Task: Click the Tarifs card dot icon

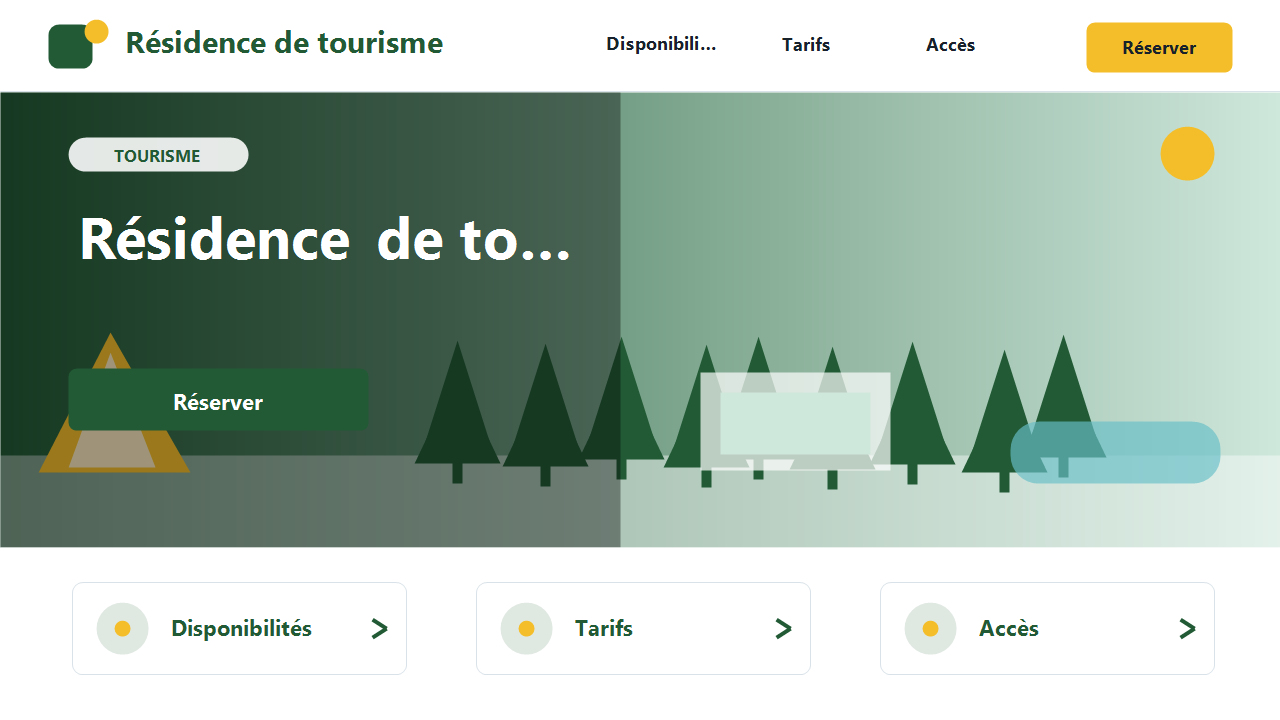Action: pyautogui.click(x=527, y=629)
